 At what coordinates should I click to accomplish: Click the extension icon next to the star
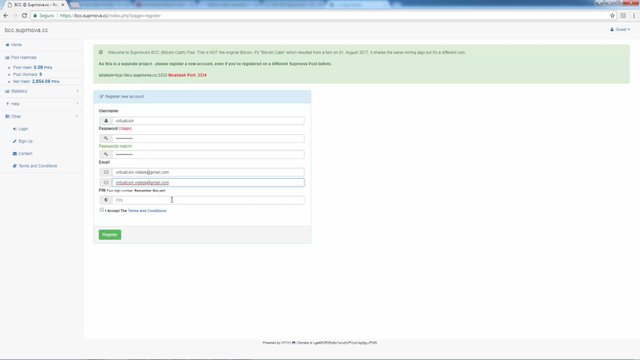623,16
